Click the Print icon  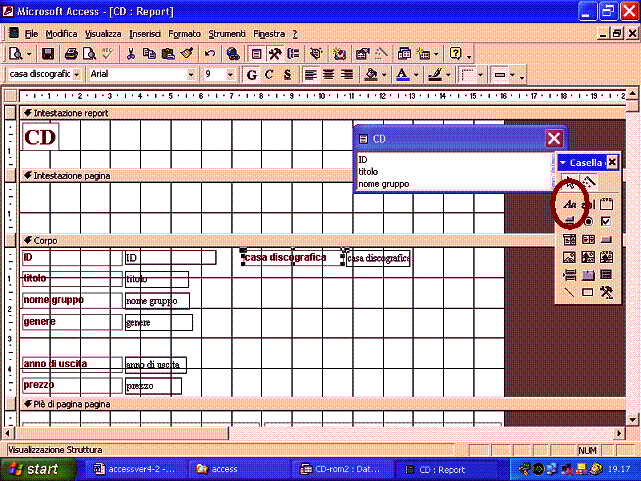tap(71, 54)
